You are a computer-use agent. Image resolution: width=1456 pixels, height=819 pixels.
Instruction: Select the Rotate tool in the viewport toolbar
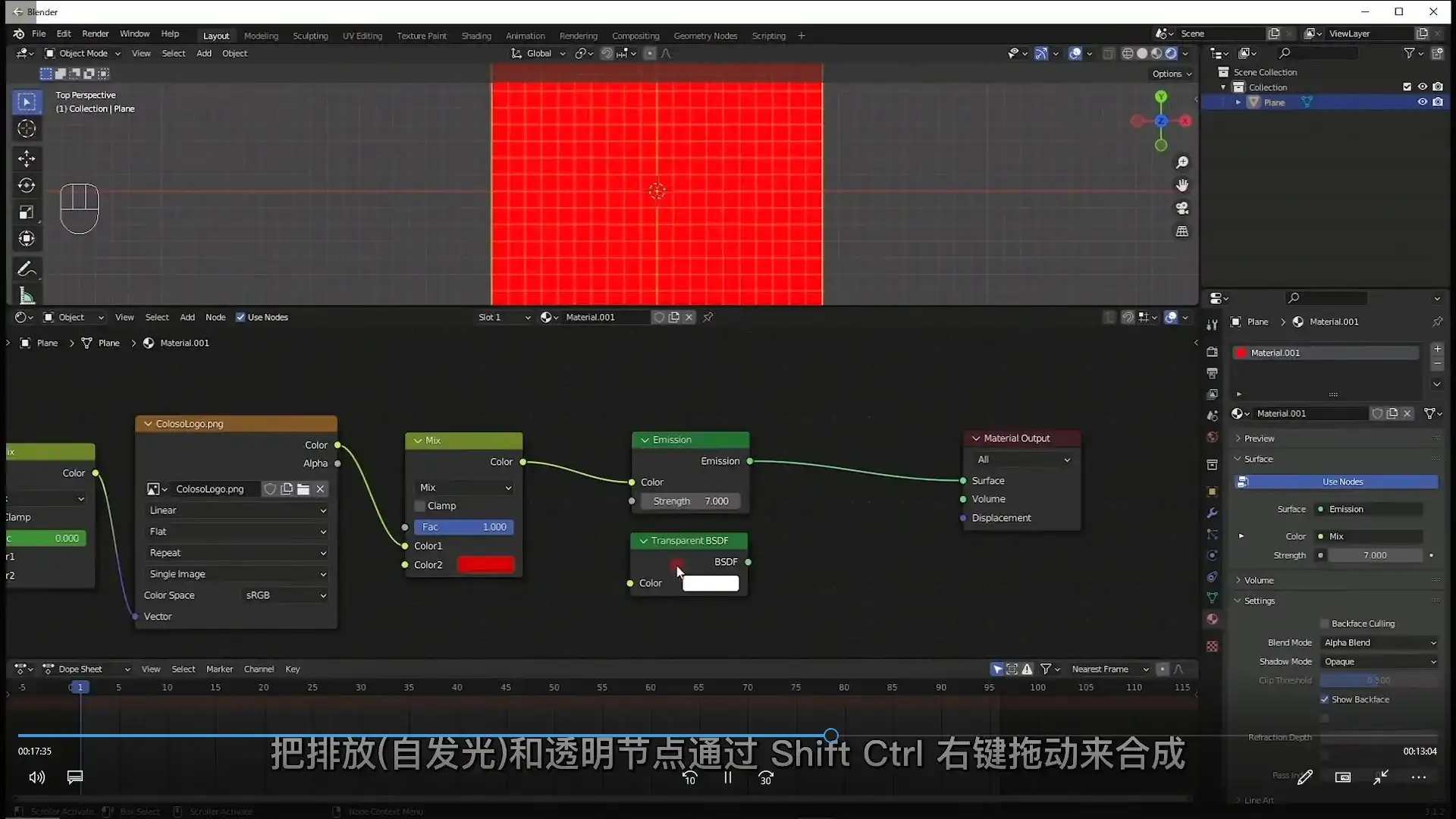click(27, 185)
